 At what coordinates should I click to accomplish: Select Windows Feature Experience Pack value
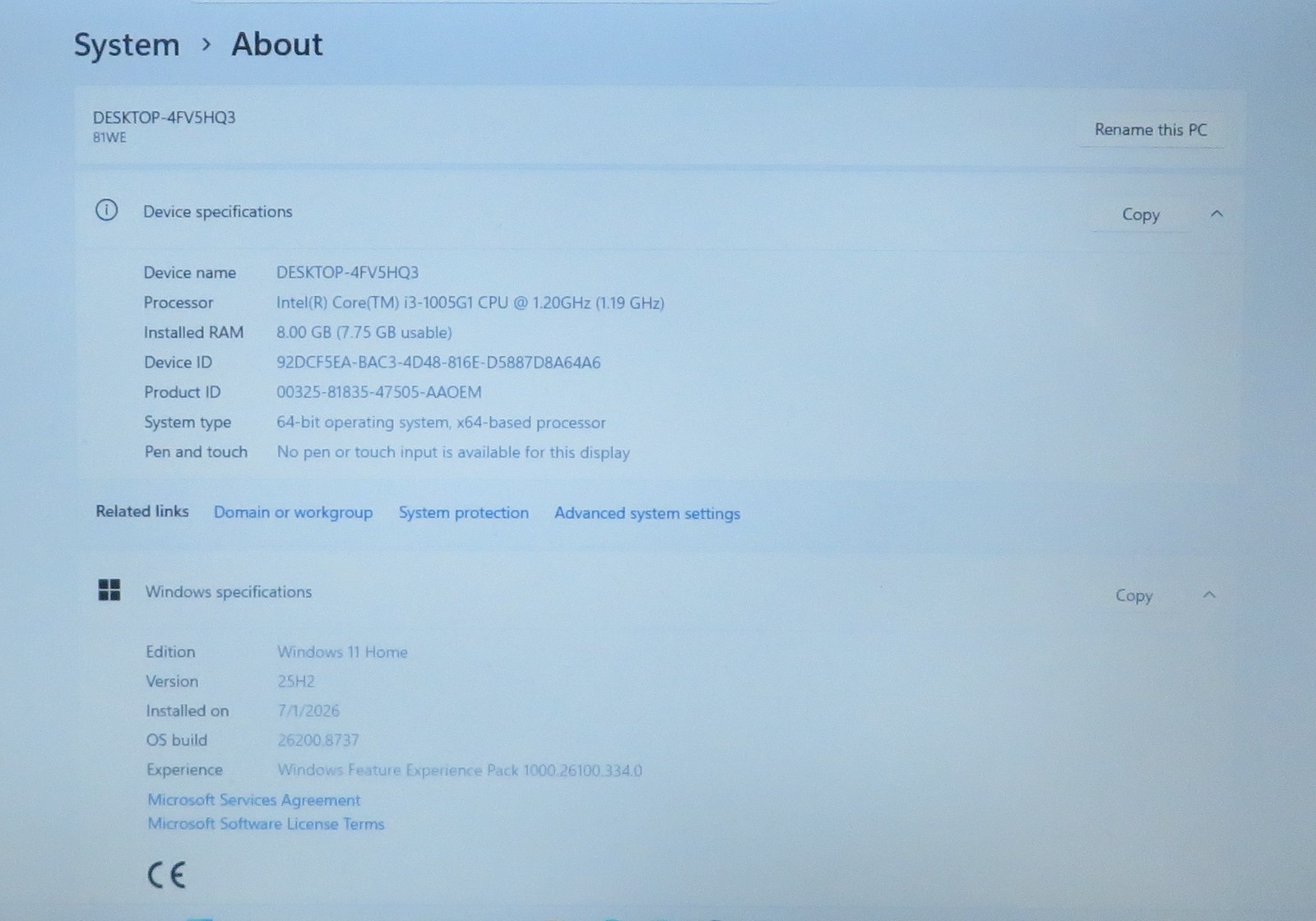pos(460,770)
